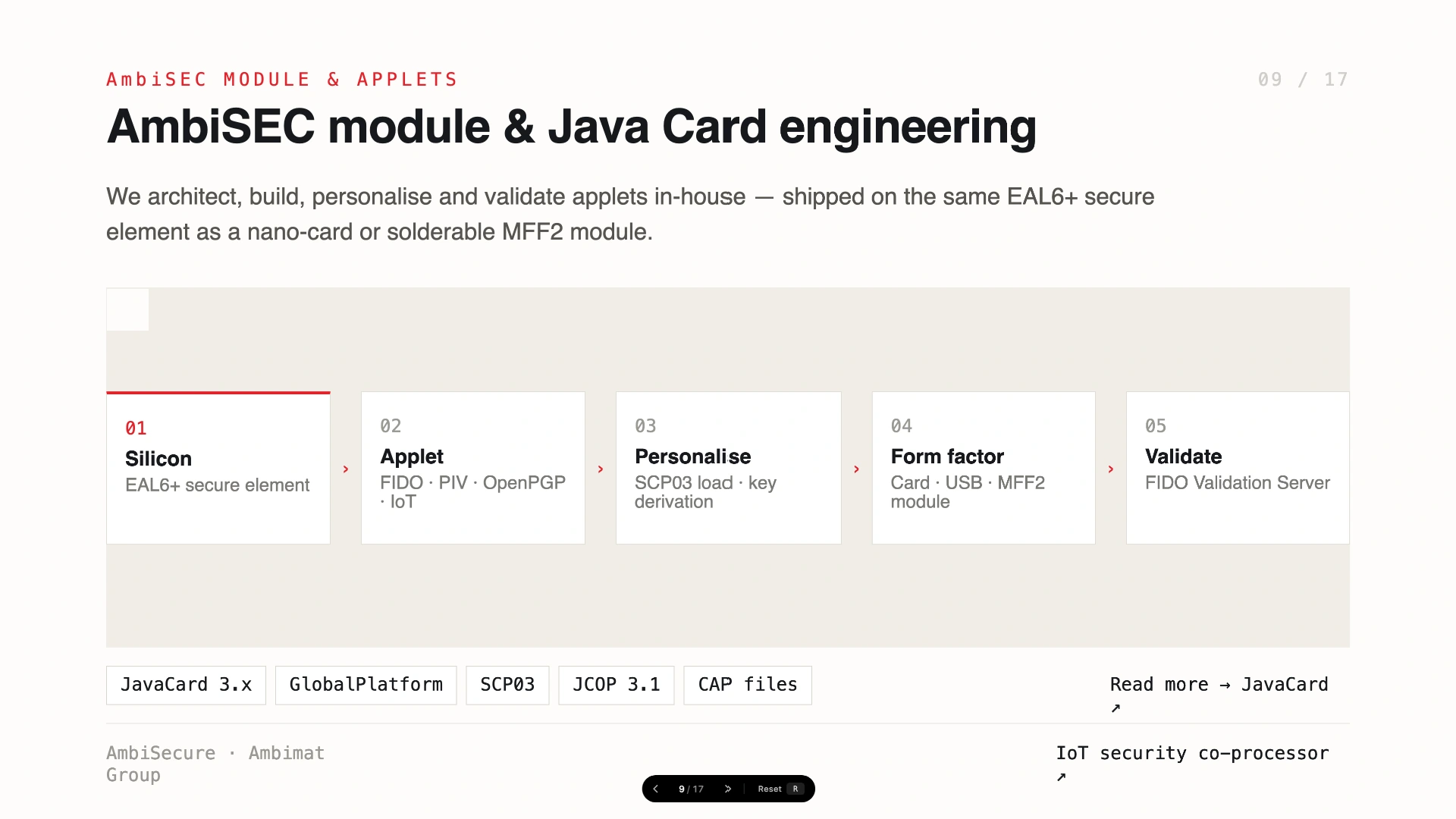Click the FIDO · PIV · OpenPGP · IoT text
The image size is (1456, 819).
pos(472,492)
